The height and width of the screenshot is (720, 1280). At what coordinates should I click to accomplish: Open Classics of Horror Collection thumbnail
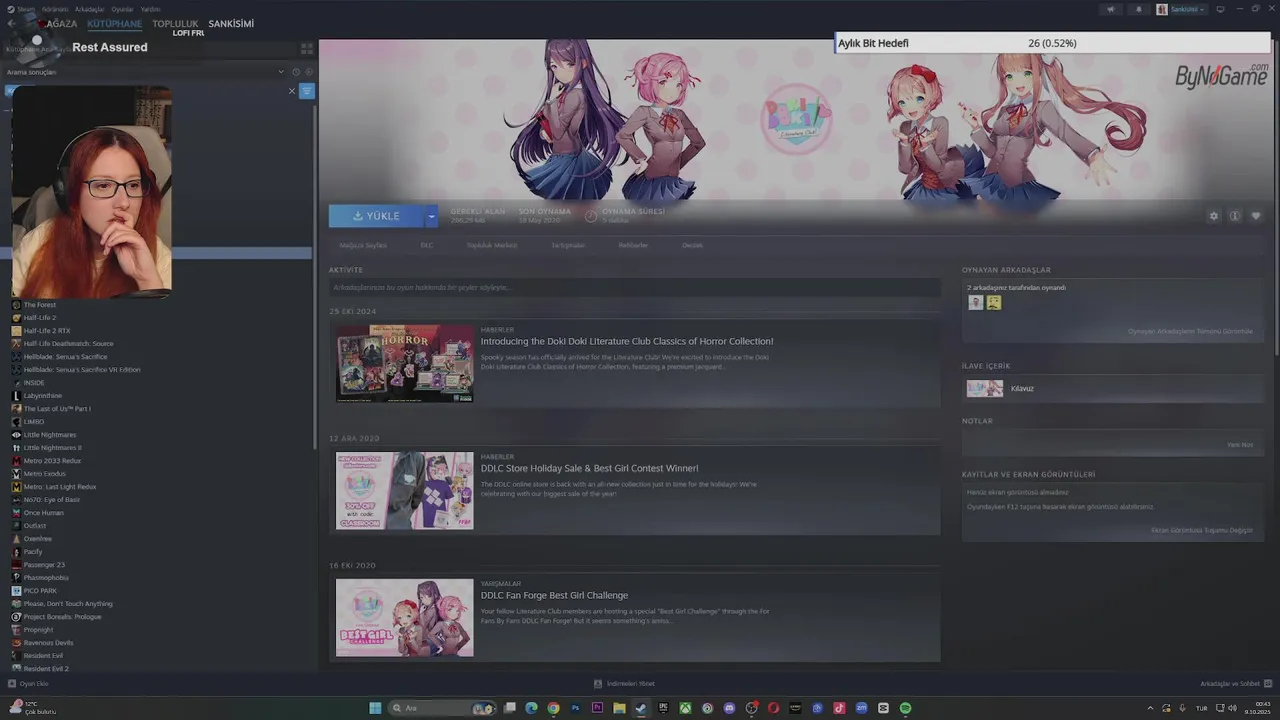click(405, 363)
